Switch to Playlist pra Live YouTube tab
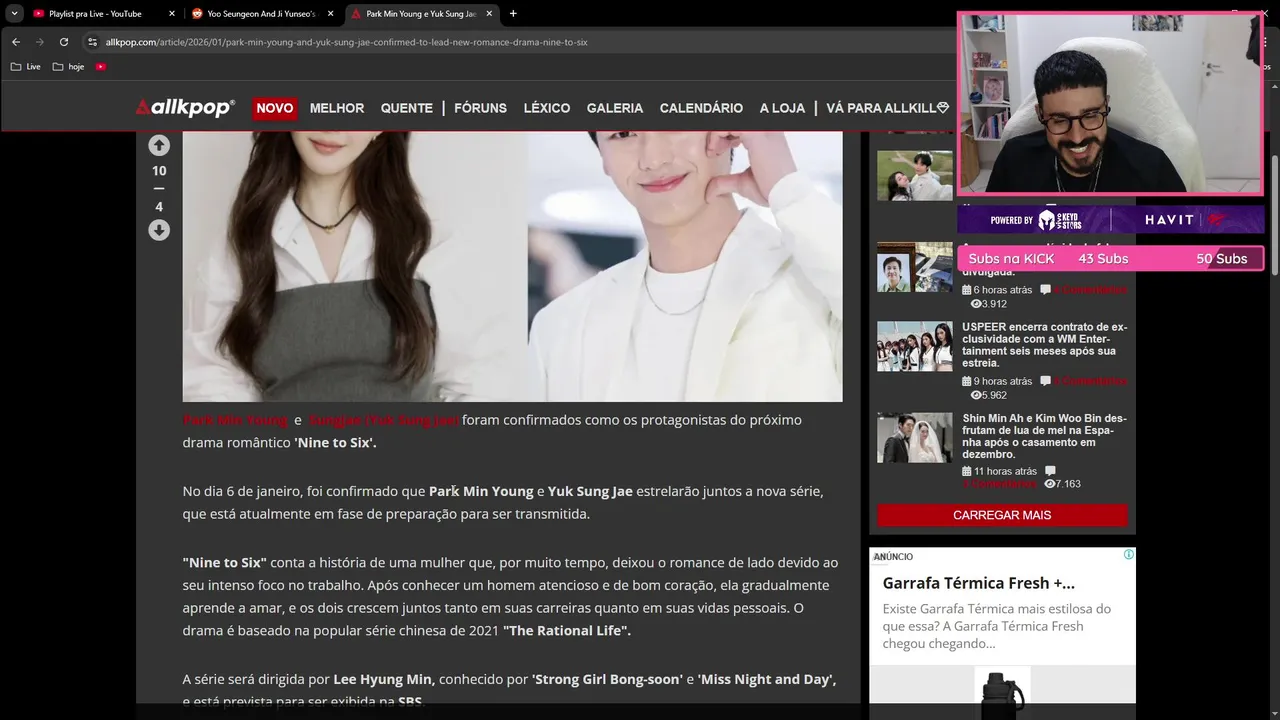The width and height of the screenshot is (1280, 720). click(x=95, y=14)
